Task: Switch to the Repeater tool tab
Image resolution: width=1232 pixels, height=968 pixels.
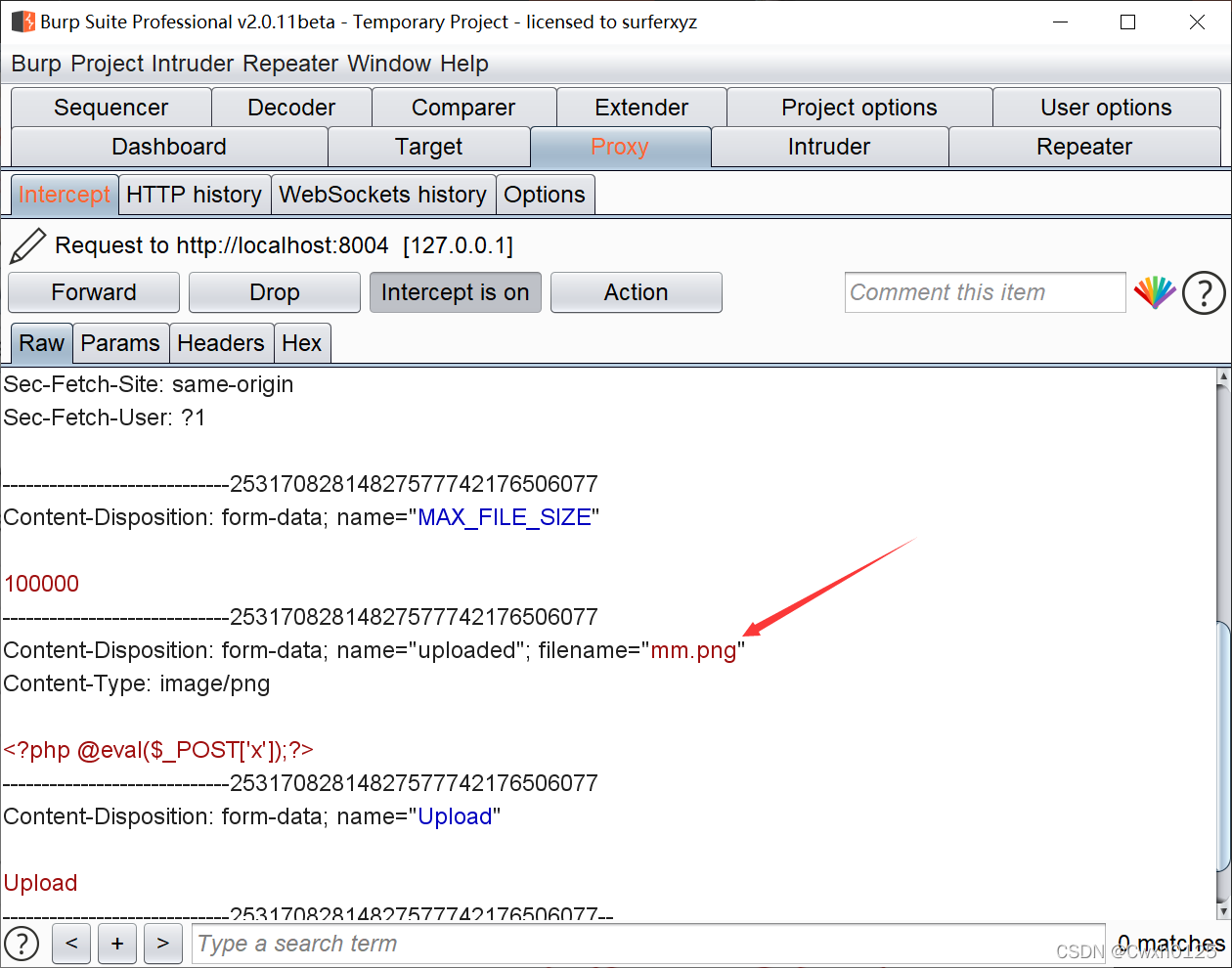Action: pos(1084,147)
